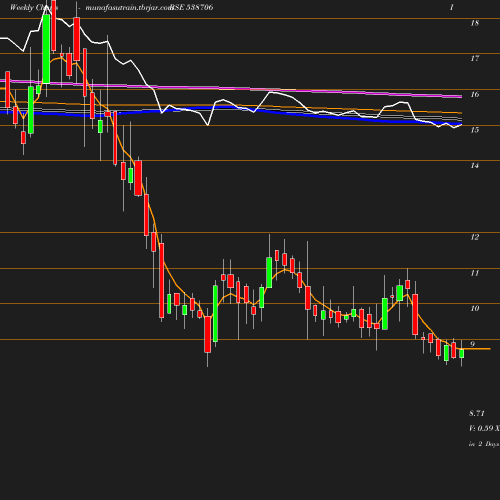Viewport: 500px width, 500px height.
Task: Click the price axis label 10
Action: point(475,308)
